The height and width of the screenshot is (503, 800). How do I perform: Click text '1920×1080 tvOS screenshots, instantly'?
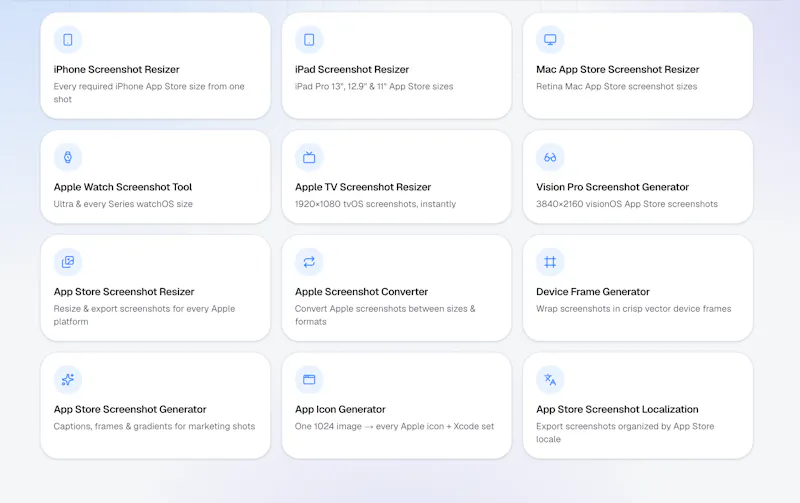point(376,204)
